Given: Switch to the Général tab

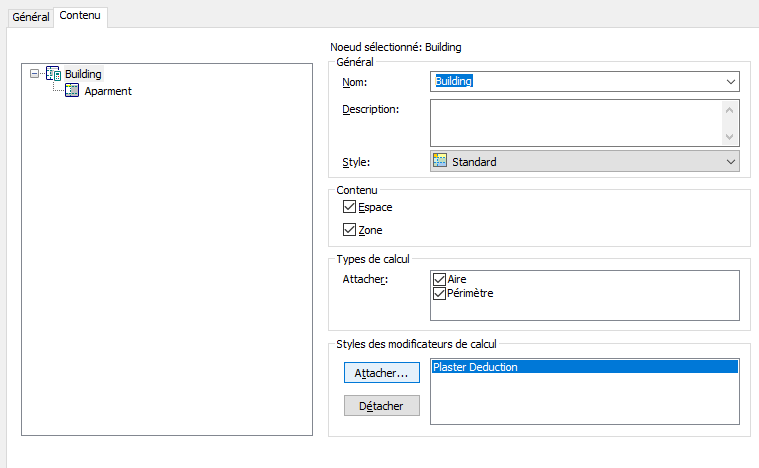Looking at the screenshot, I should click(30, 17).
